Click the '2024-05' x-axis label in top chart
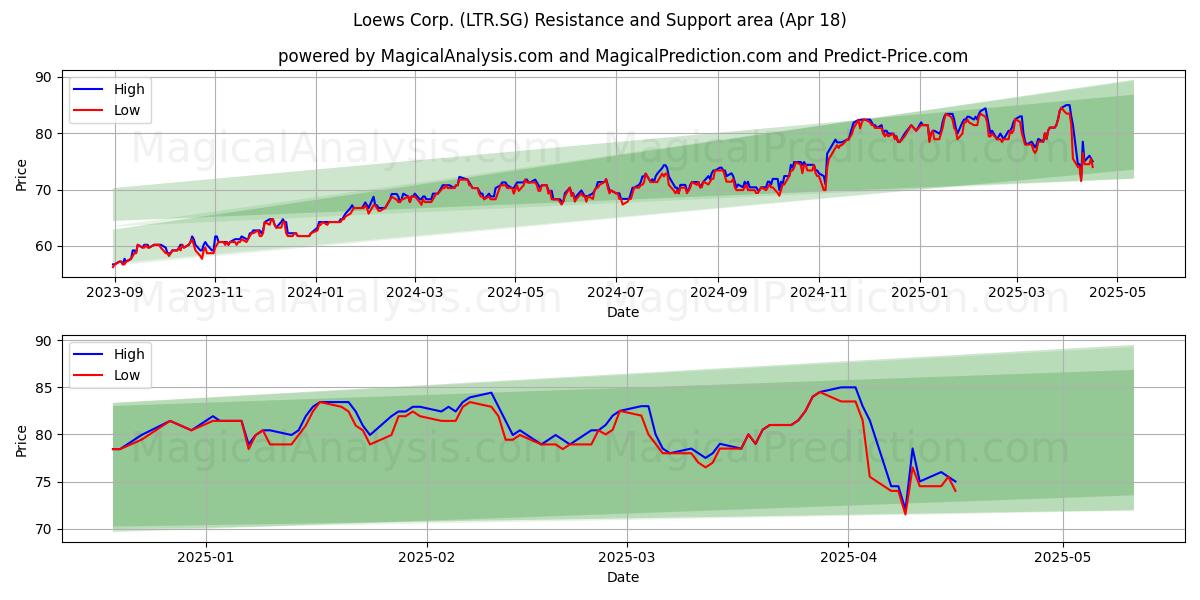 (x=516, y=292)
